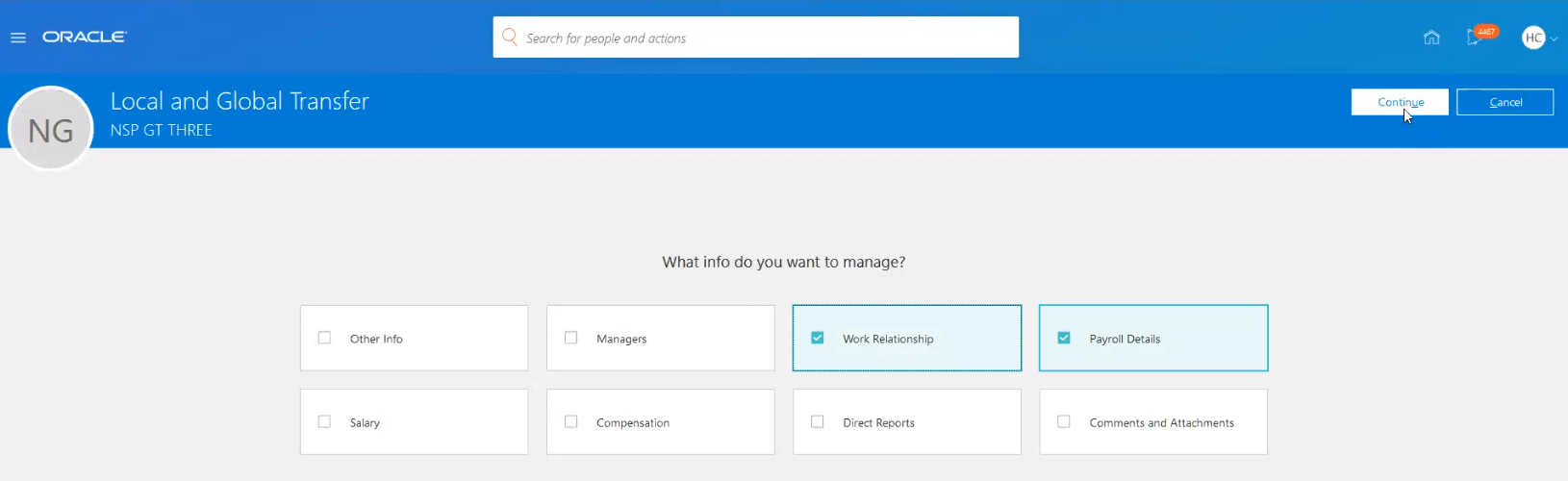This screenshot has height=481, width=1568.
Task: Click the search magnifier icon
Action: [x=510, y=38]
